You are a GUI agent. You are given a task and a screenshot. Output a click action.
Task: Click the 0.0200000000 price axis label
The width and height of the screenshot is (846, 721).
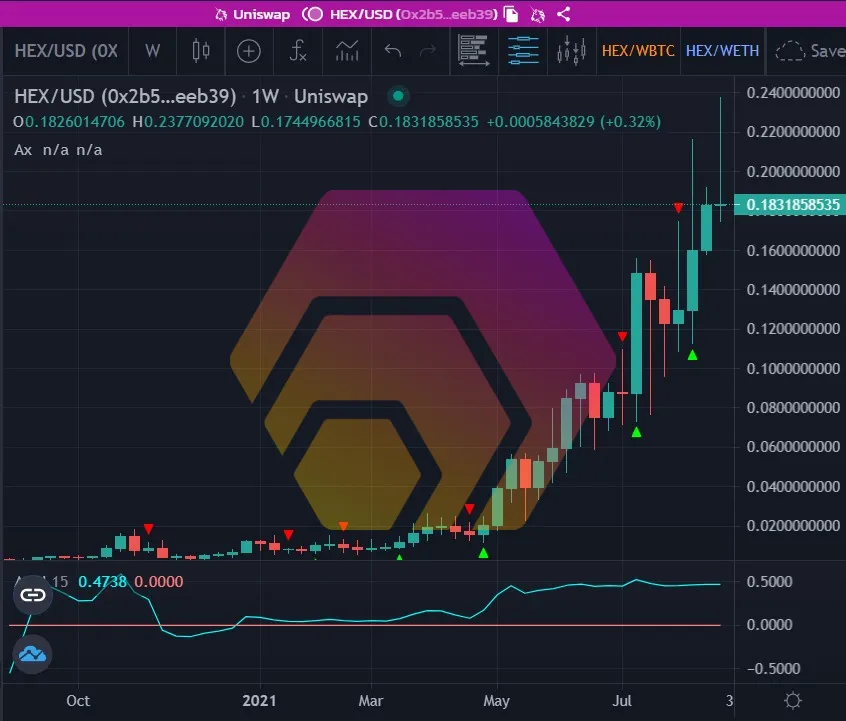click(793, 526)
